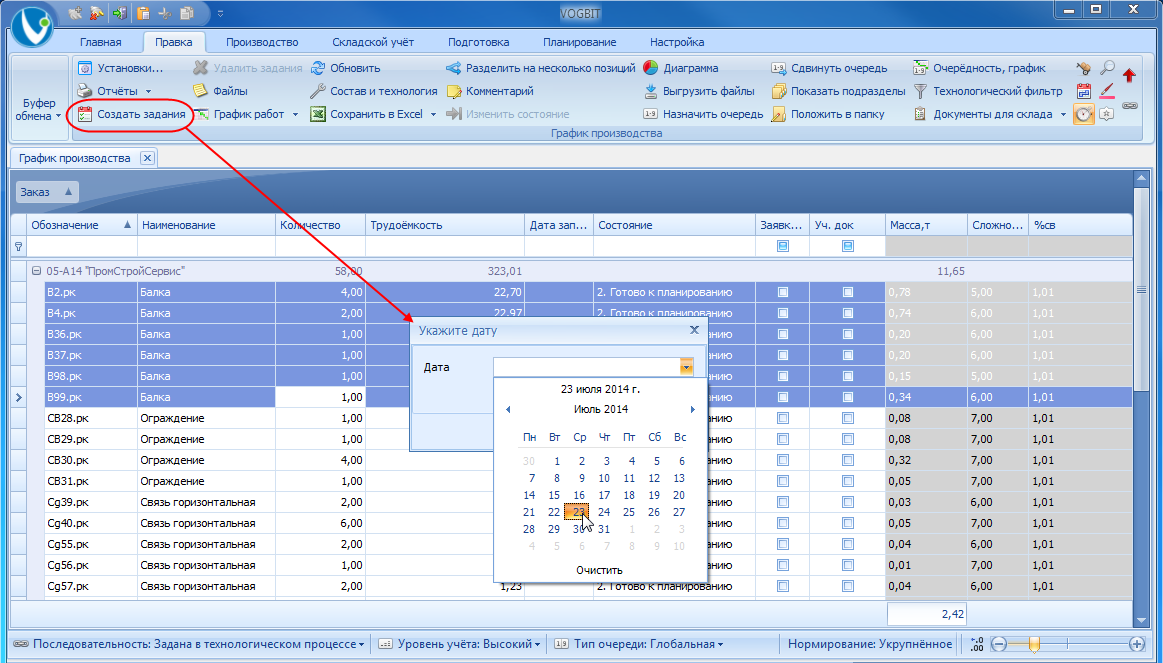Open Файлы from the ribbon
The image size is (1163, 663).
[221, 91]
